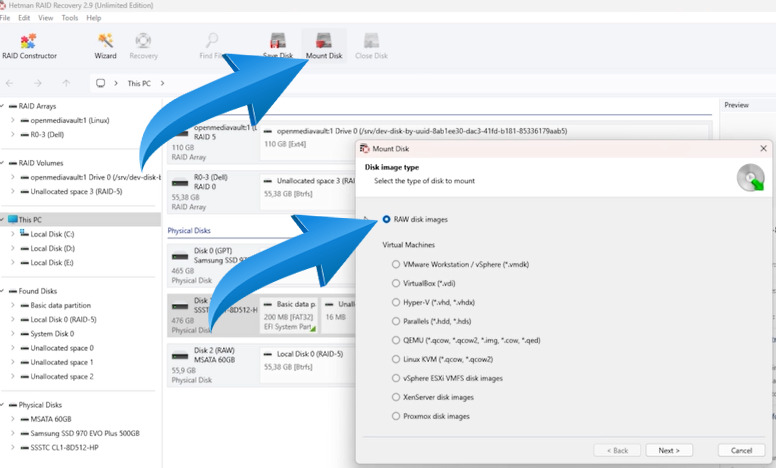This screenshot has height=468, width=776.
Task: Click Physical Disks tree heading
Action: coord(40,405)
